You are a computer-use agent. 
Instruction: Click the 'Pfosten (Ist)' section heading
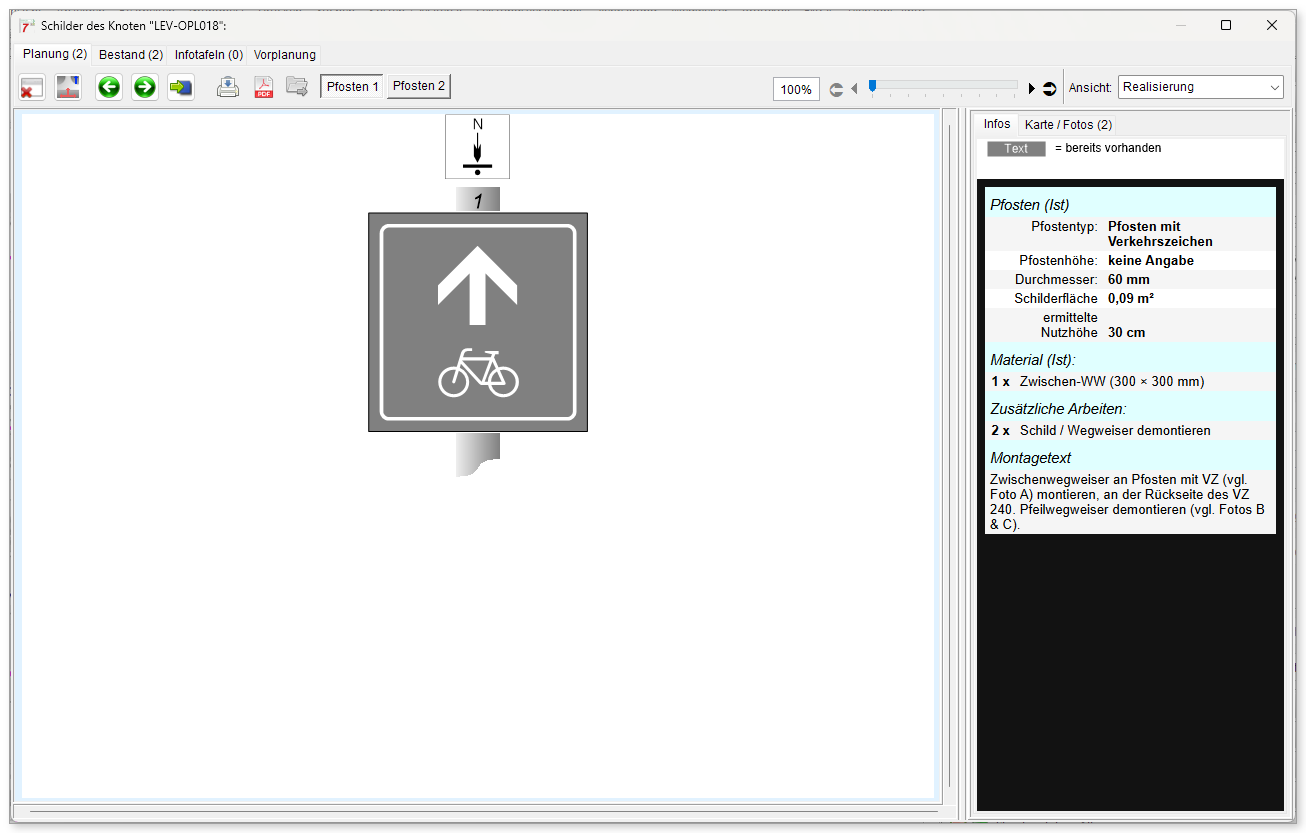1030,205
